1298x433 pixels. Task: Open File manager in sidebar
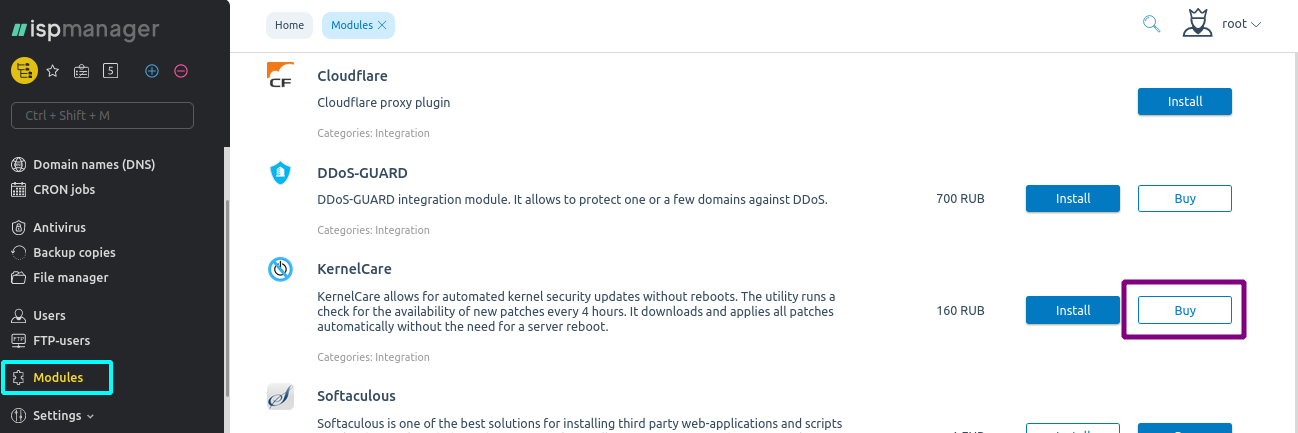[70, 277]
